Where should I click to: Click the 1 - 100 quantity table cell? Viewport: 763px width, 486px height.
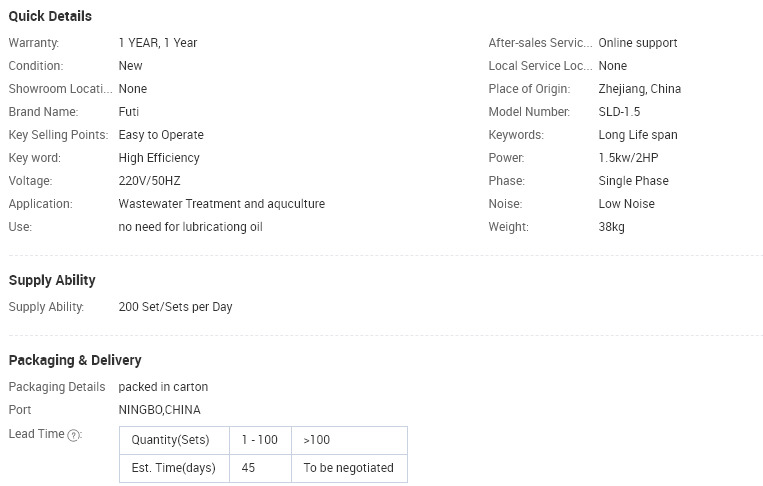(x=260, y=440)
